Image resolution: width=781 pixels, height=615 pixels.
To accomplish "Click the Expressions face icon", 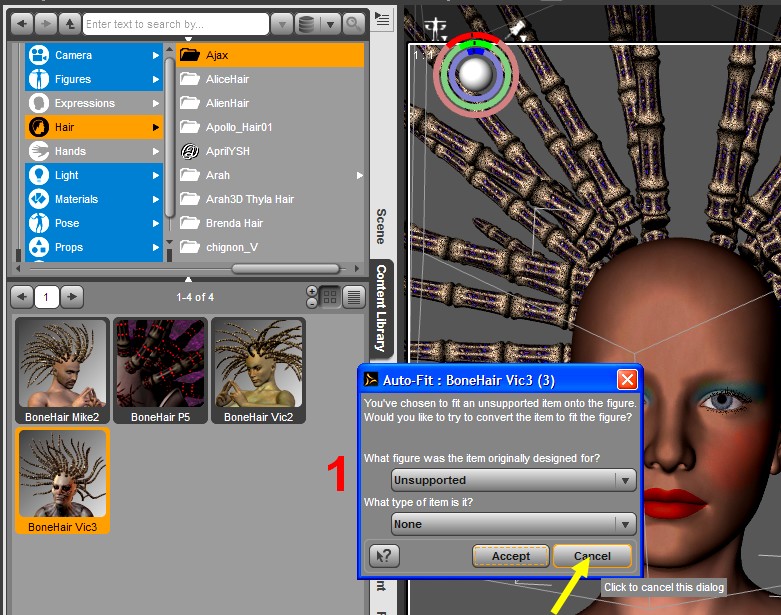I will [x=38, y=103].
